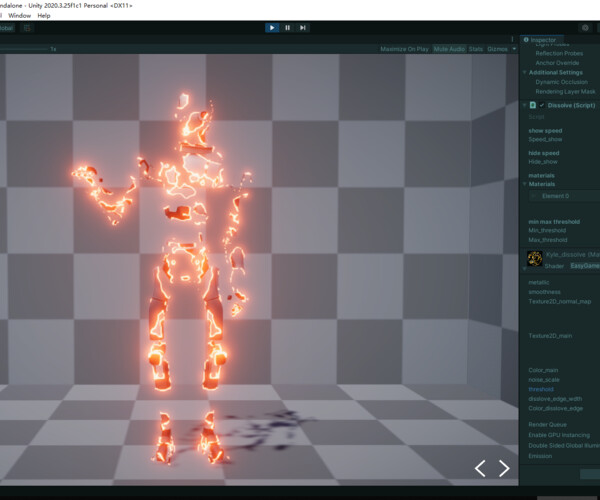
Task: Click the Dissolve script component icon
Action: [x=535, y=105]
